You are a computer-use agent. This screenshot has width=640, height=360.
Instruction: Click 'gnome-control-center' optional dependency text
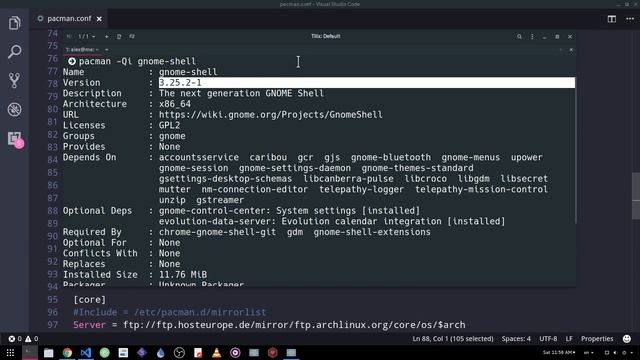tap(214, 211)
